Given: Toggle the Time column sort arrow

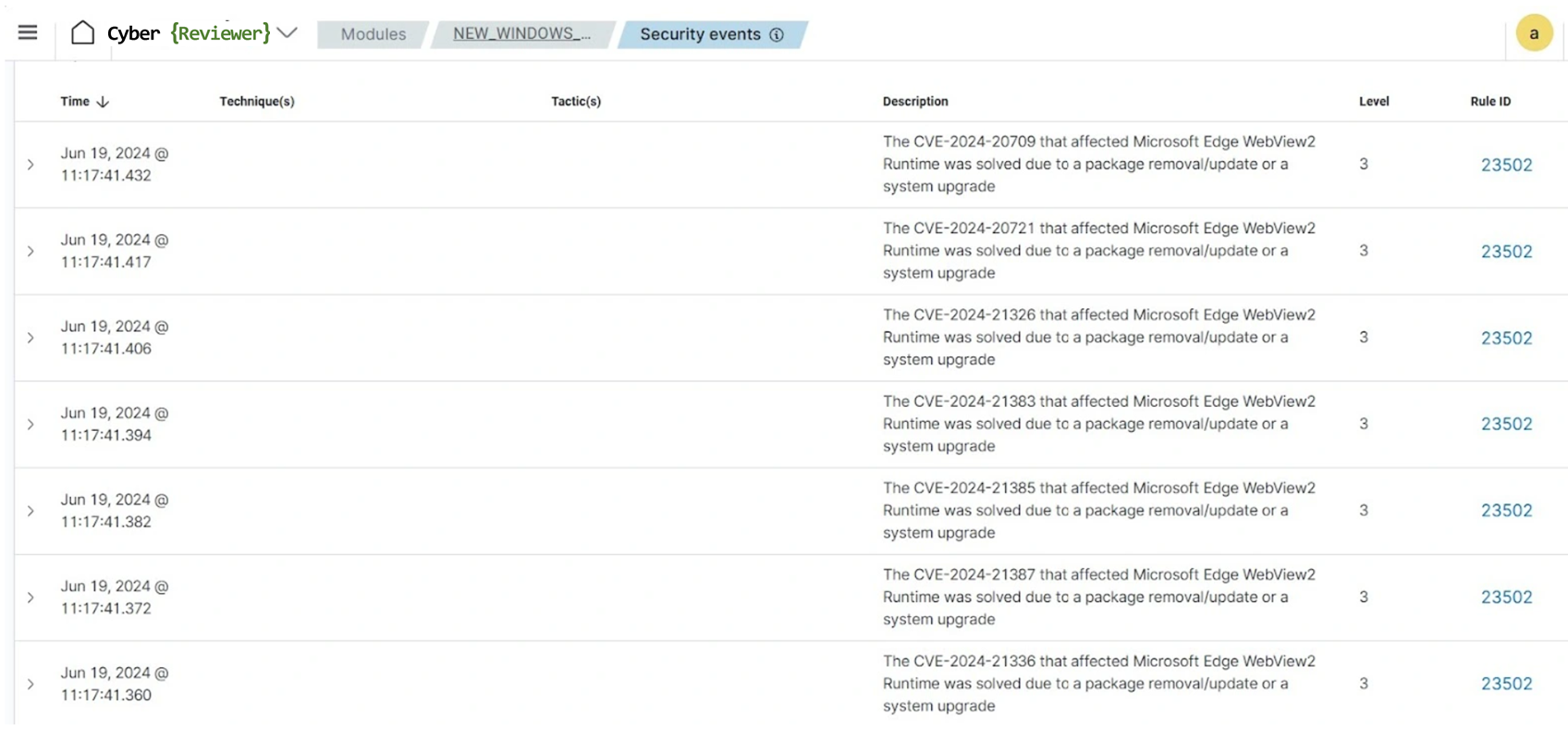Looking at the screenshot, I should tap(103, 102).
